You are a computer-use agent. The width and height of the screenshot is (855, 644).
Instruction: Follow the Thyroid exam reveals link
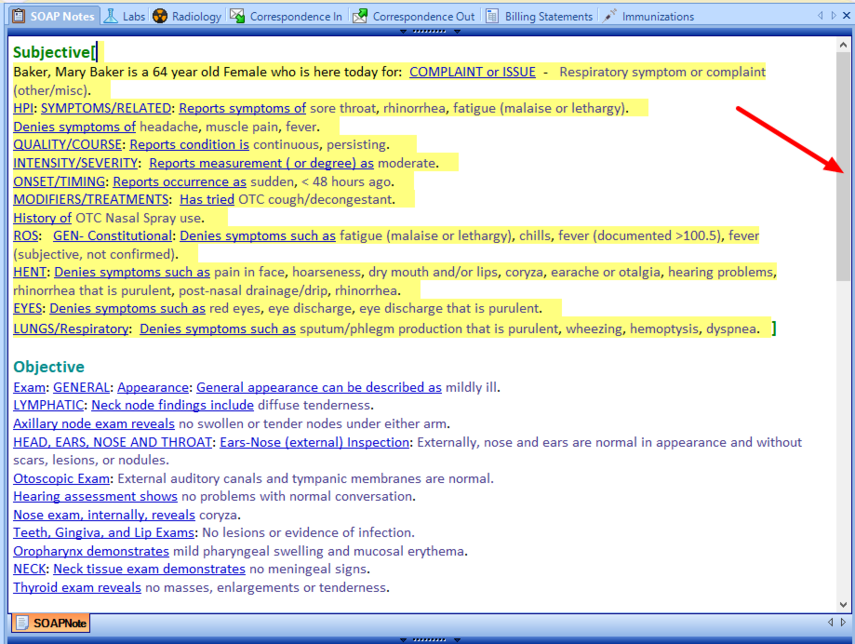click(x=76, y=587)
